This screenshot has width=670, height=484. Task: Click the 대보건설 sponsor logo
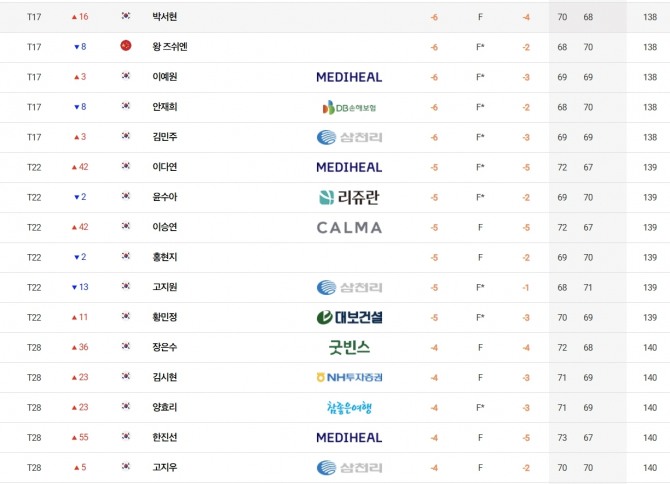[349, 317]
